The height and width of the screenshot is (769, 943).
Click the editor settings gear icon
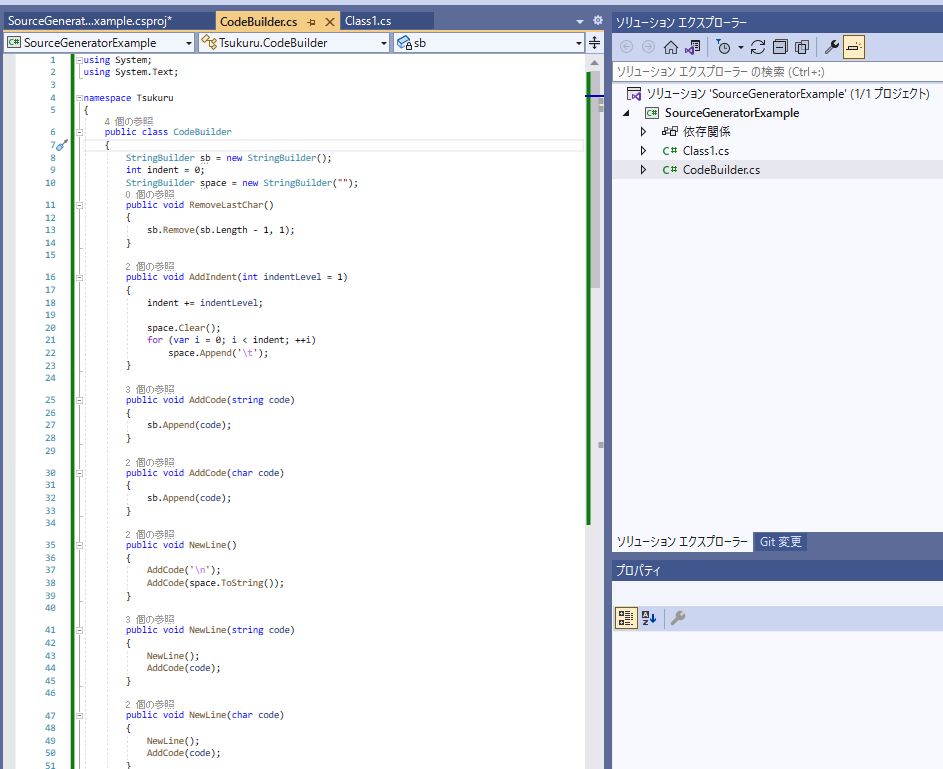tap(597, 18)
